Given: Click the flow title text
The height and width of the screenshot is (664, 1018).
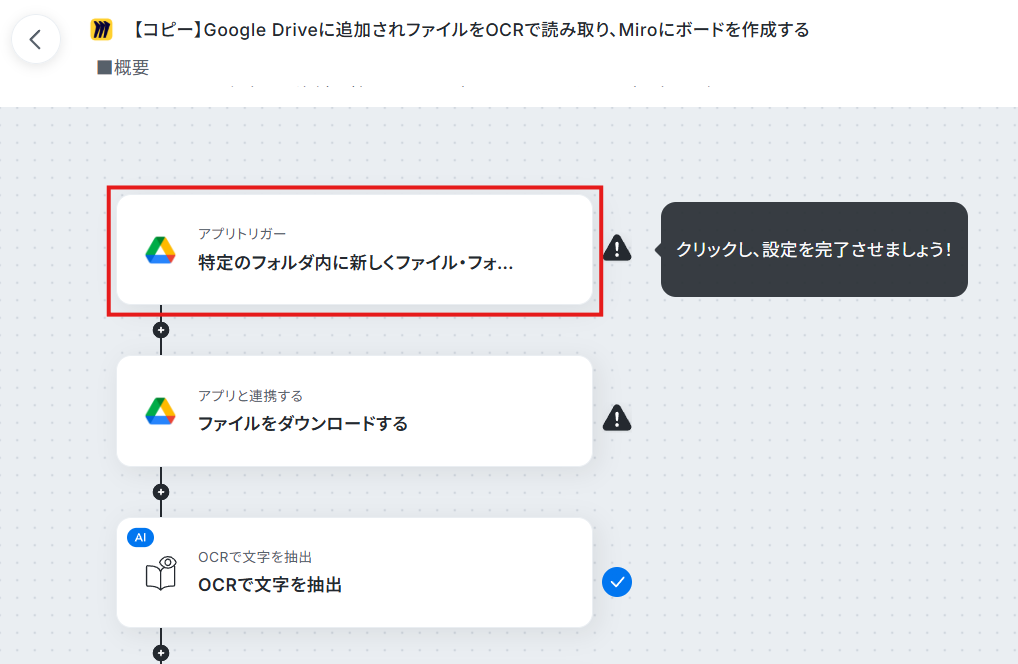Looking at the screenshot, I should [x=469, y=30].
